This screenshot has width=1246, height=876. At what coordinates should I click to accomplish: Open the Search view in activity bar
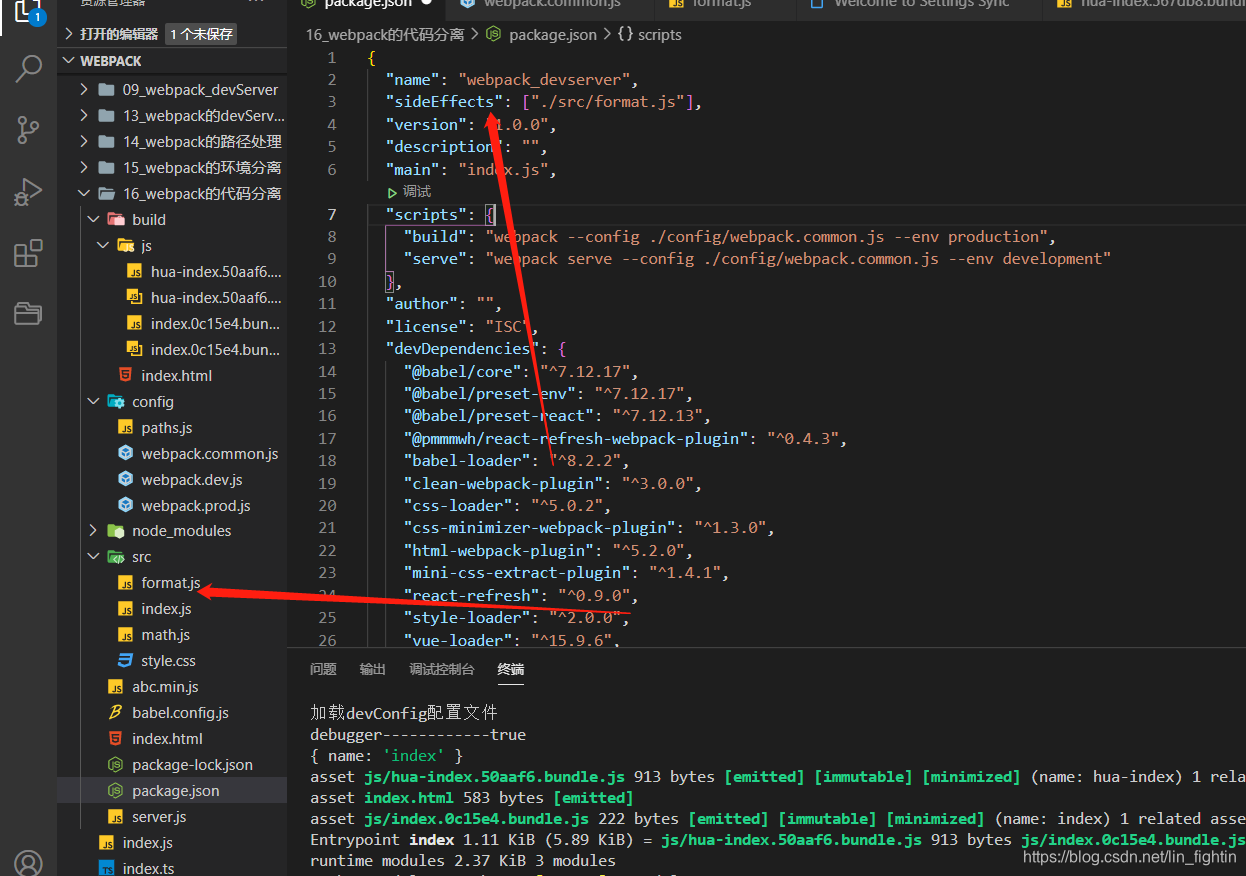click(x=28, y=69)
